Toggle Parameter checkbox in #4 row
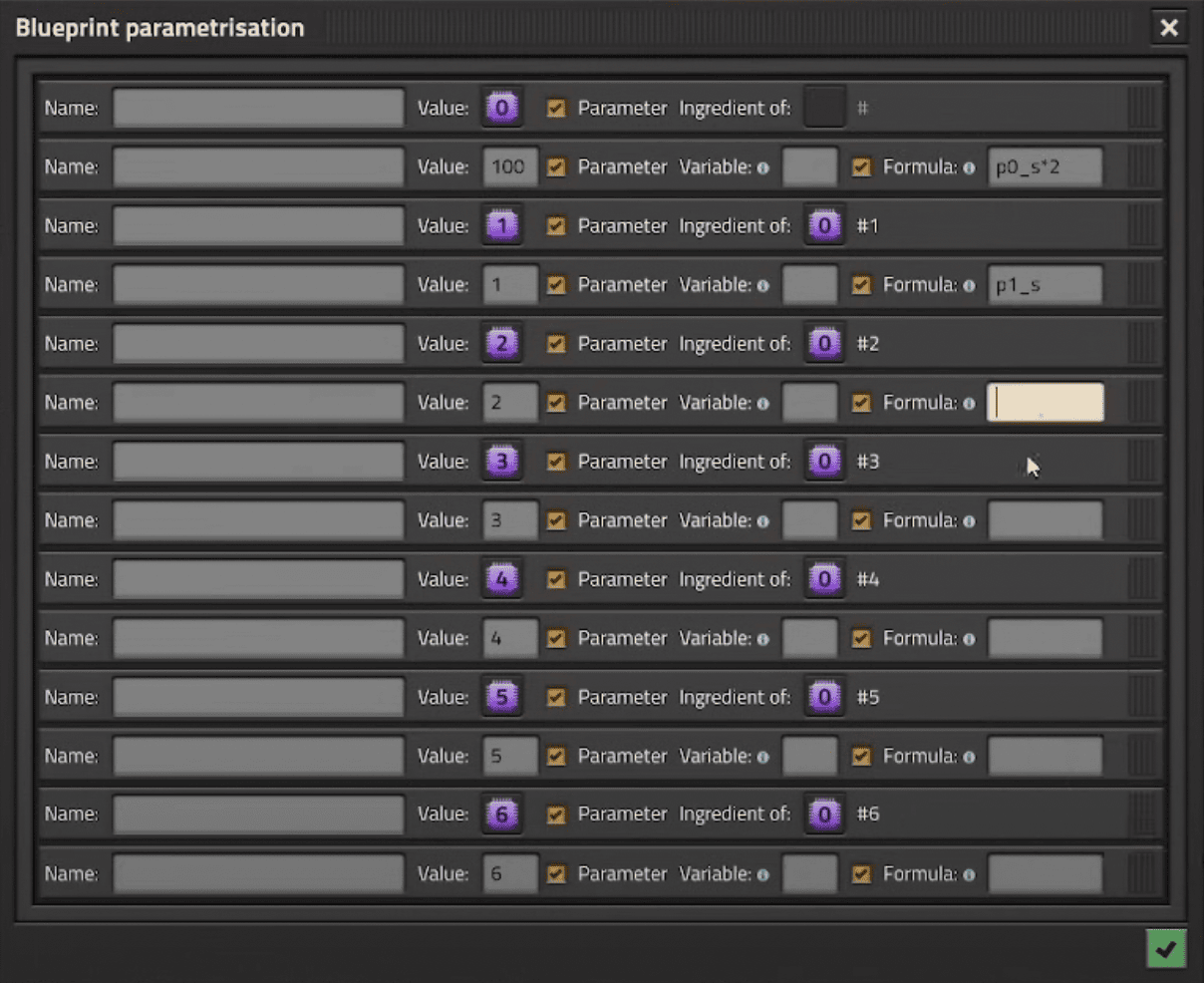1204x983 pixels. [x=556, y=578]
